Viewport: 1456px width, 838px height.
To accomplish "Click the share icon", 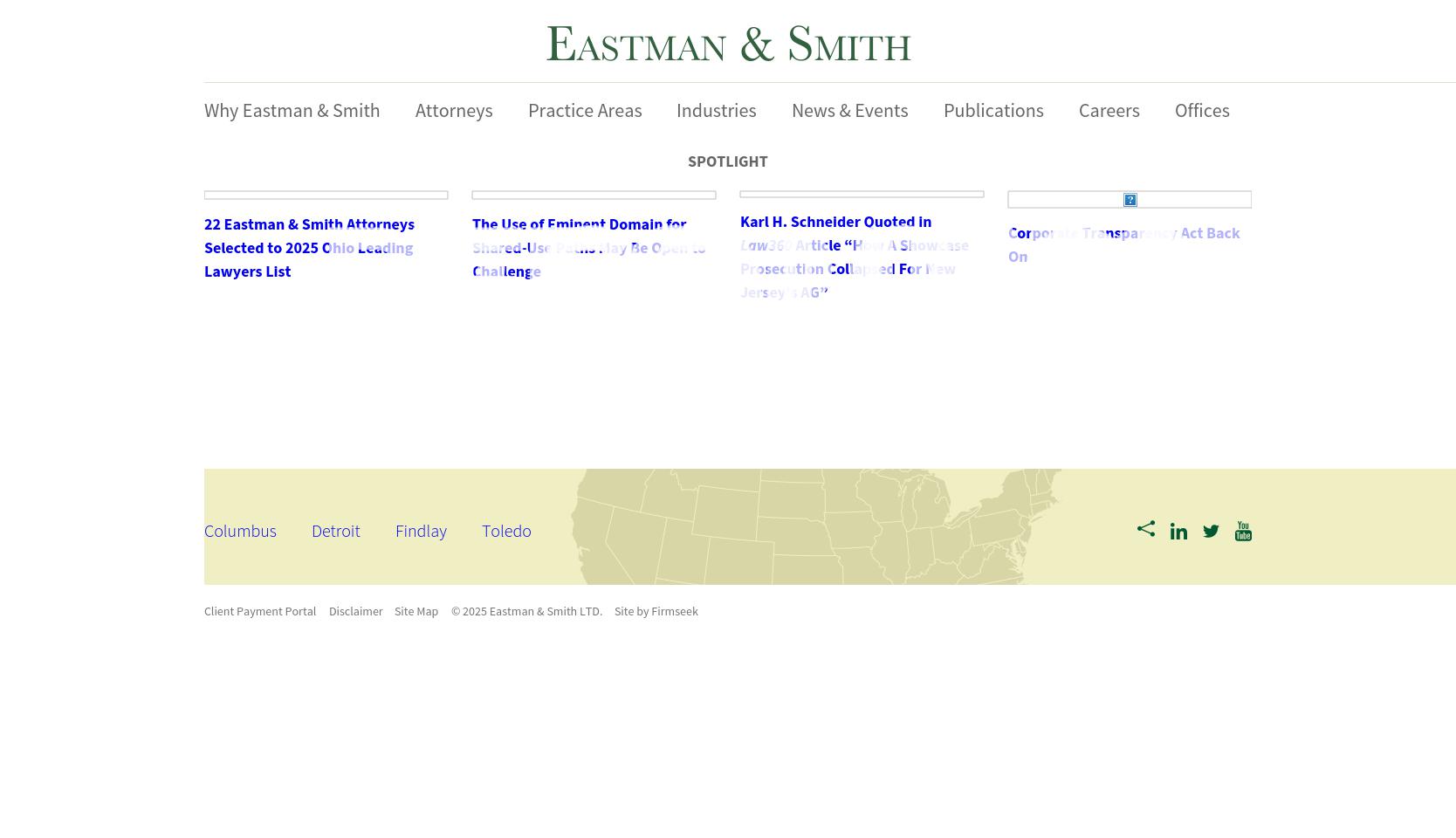I will point(1146,528).
